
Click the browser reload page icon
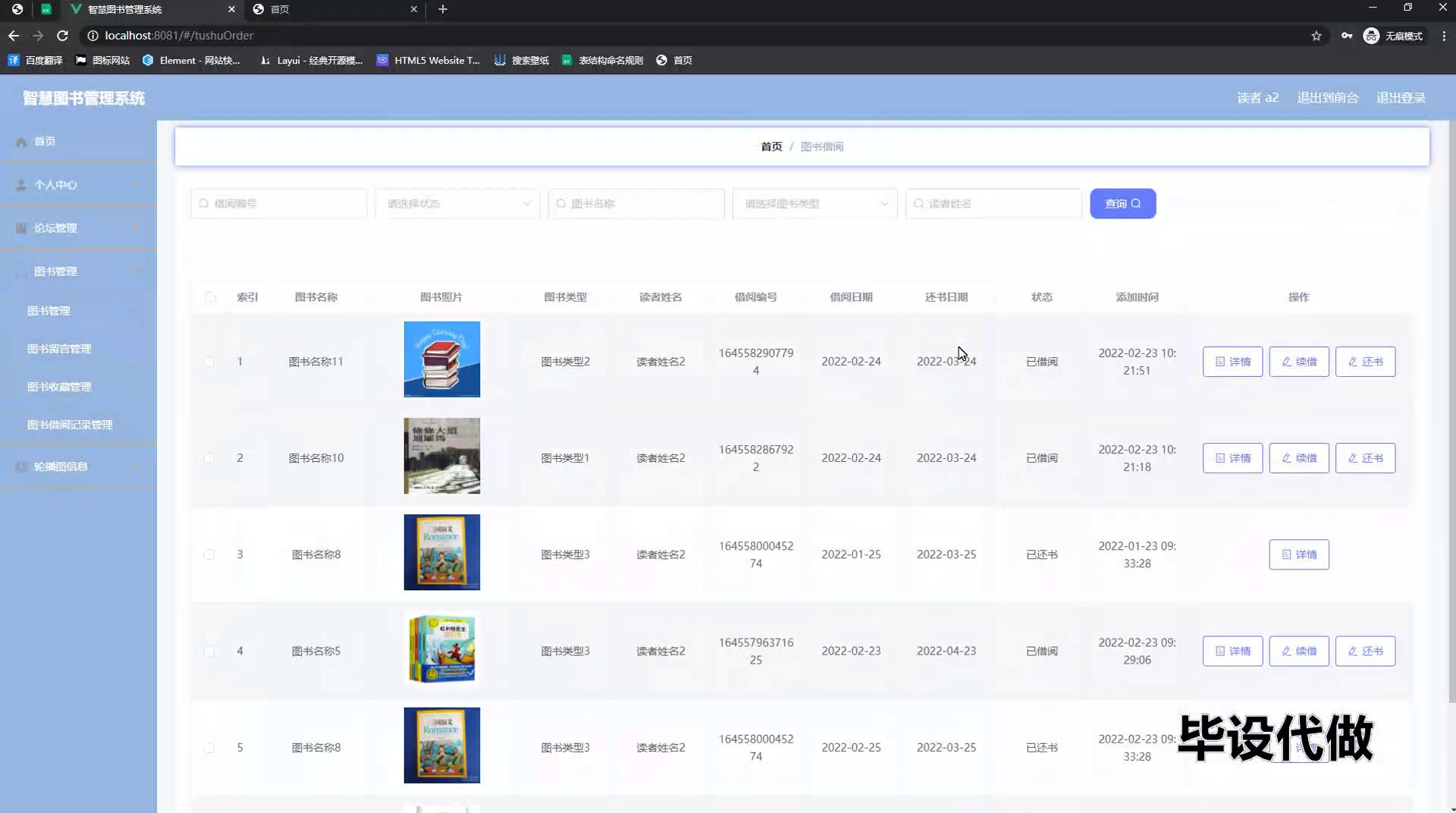pos(63,36)
